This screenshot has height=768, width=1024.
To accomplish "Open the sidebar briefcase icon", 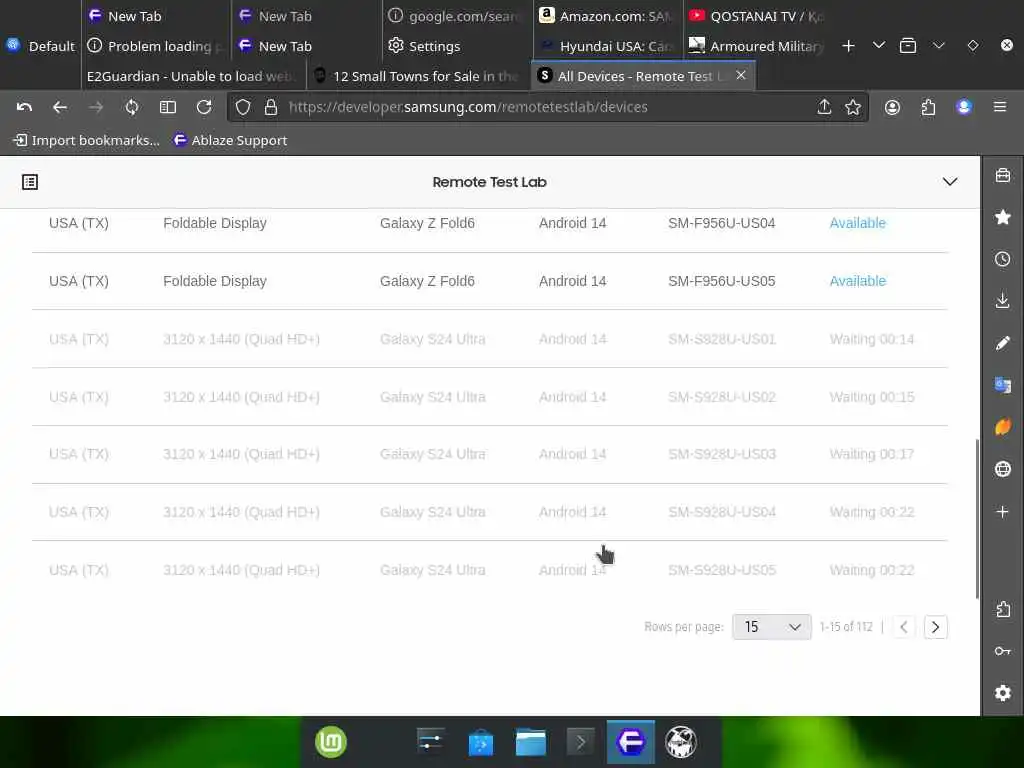I will pos(1003,175).
